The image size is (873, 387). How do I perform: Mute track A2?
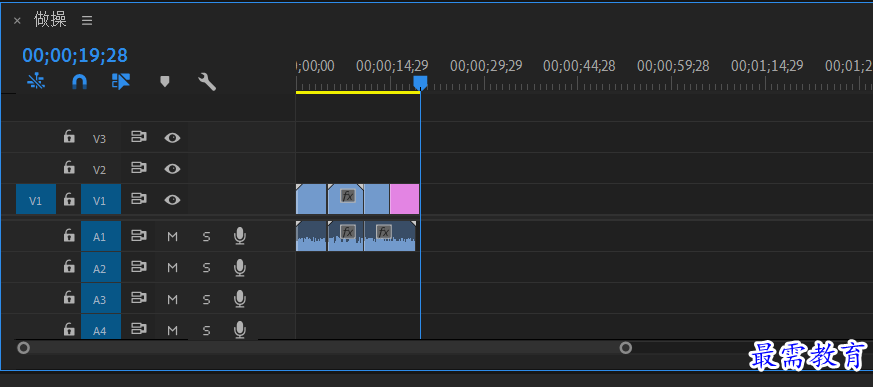(x=173, y=268)
